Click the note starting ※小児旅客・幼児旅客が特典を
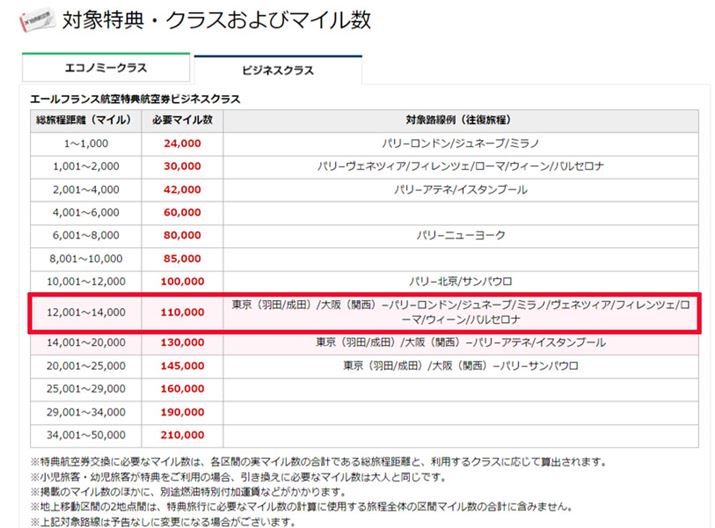 (238, 477)
